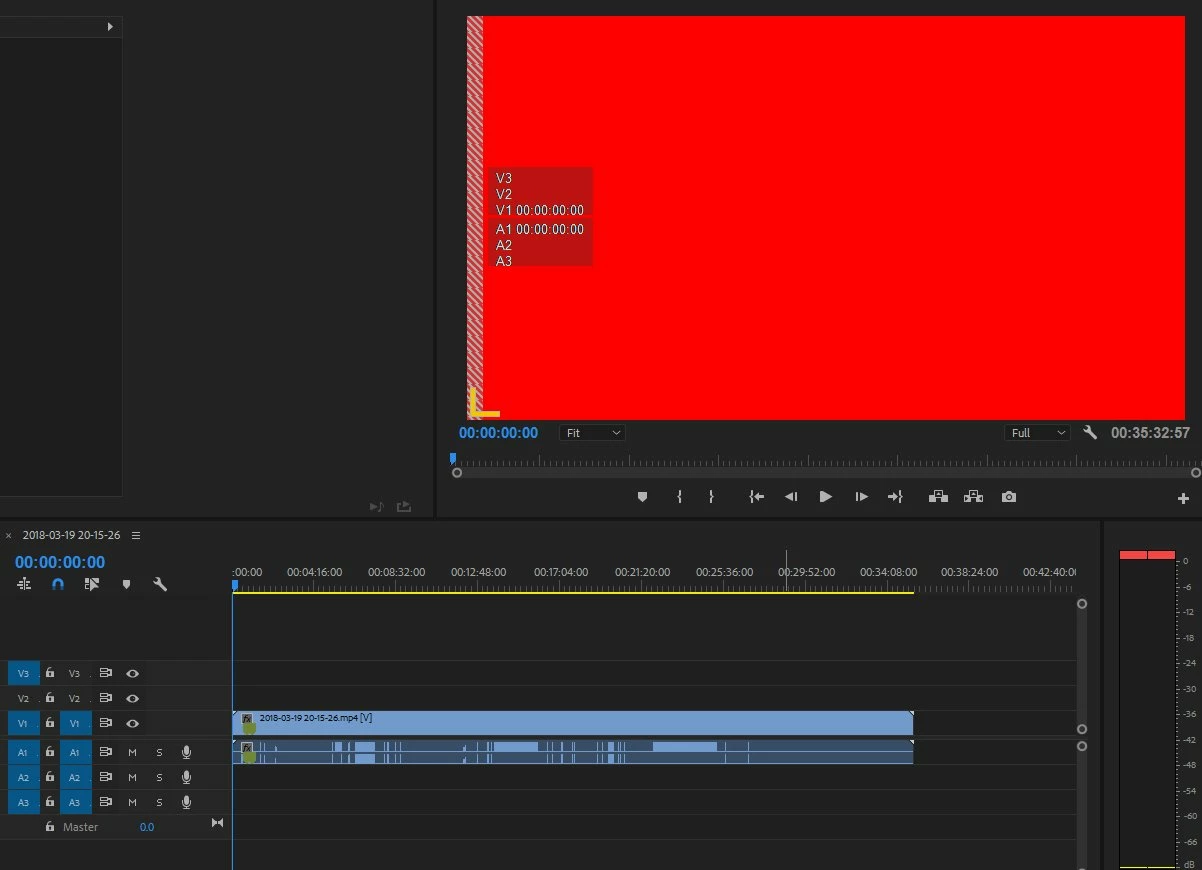Solo audio track A3
Image resolution: width=1202 pixels, height=870 pixels.
(159, 802)
